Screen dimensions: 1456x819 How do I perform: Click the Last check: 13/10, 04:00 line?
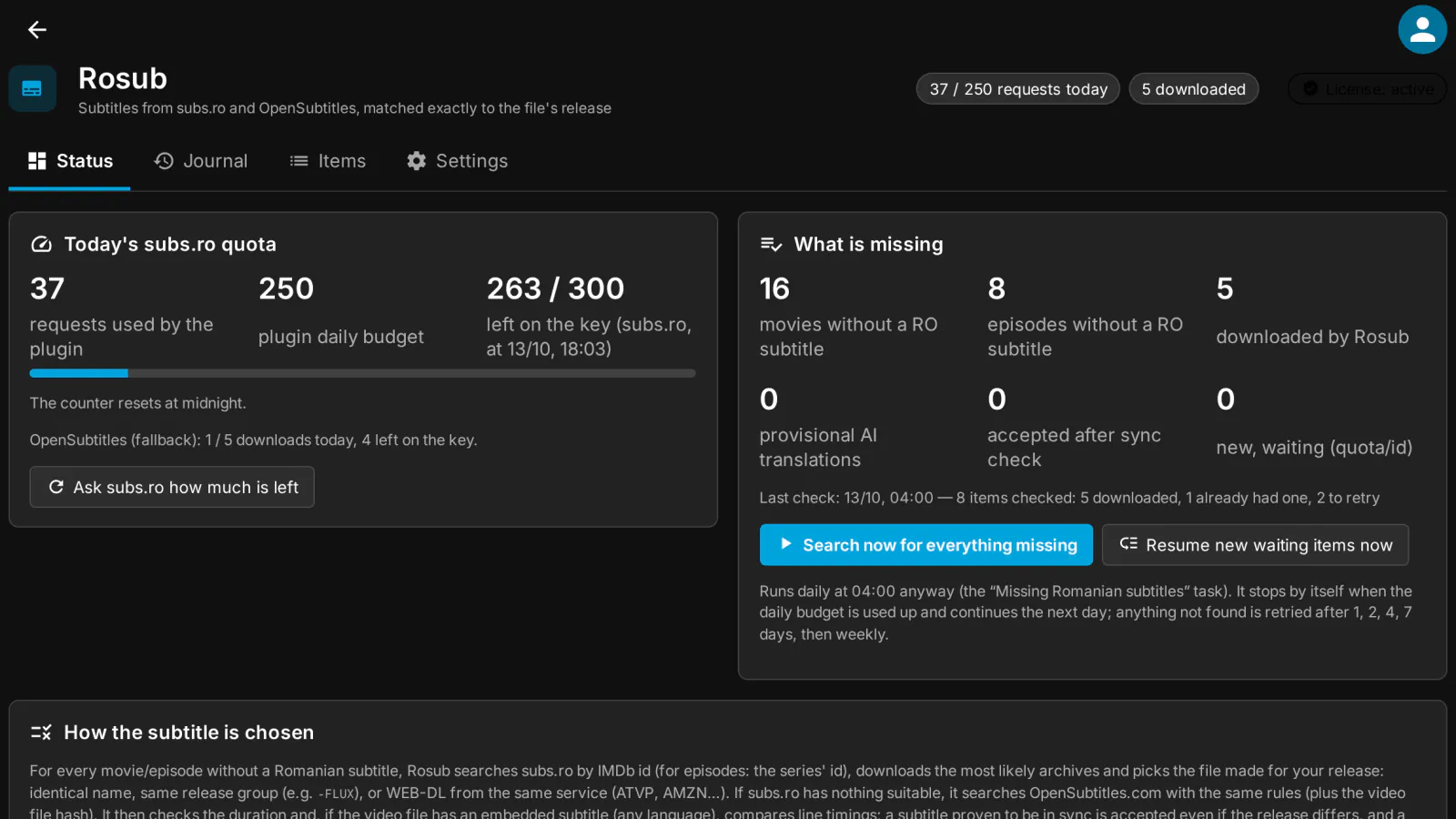pyautogui.click(x=1069, y=498)
